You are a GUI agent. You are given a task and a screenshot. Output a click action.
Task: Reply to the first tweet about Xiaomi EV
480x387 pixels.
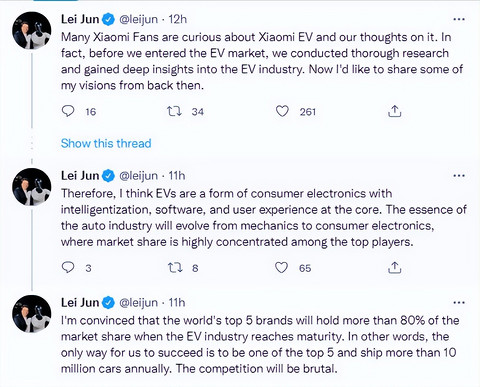pyautogui.click(x=68, y=111)
